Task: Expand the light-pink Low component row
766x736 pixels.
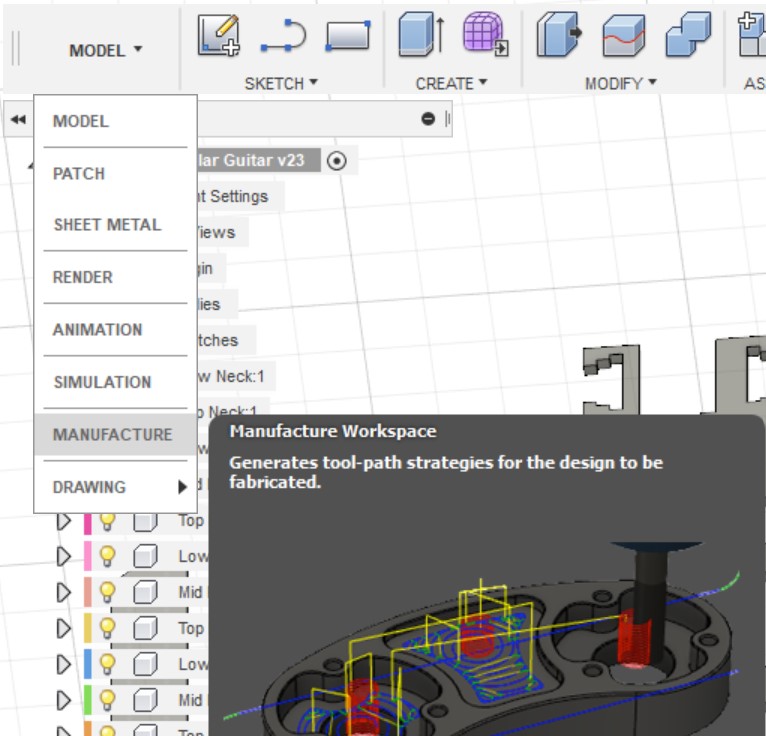Action: (x=64, y=556)
